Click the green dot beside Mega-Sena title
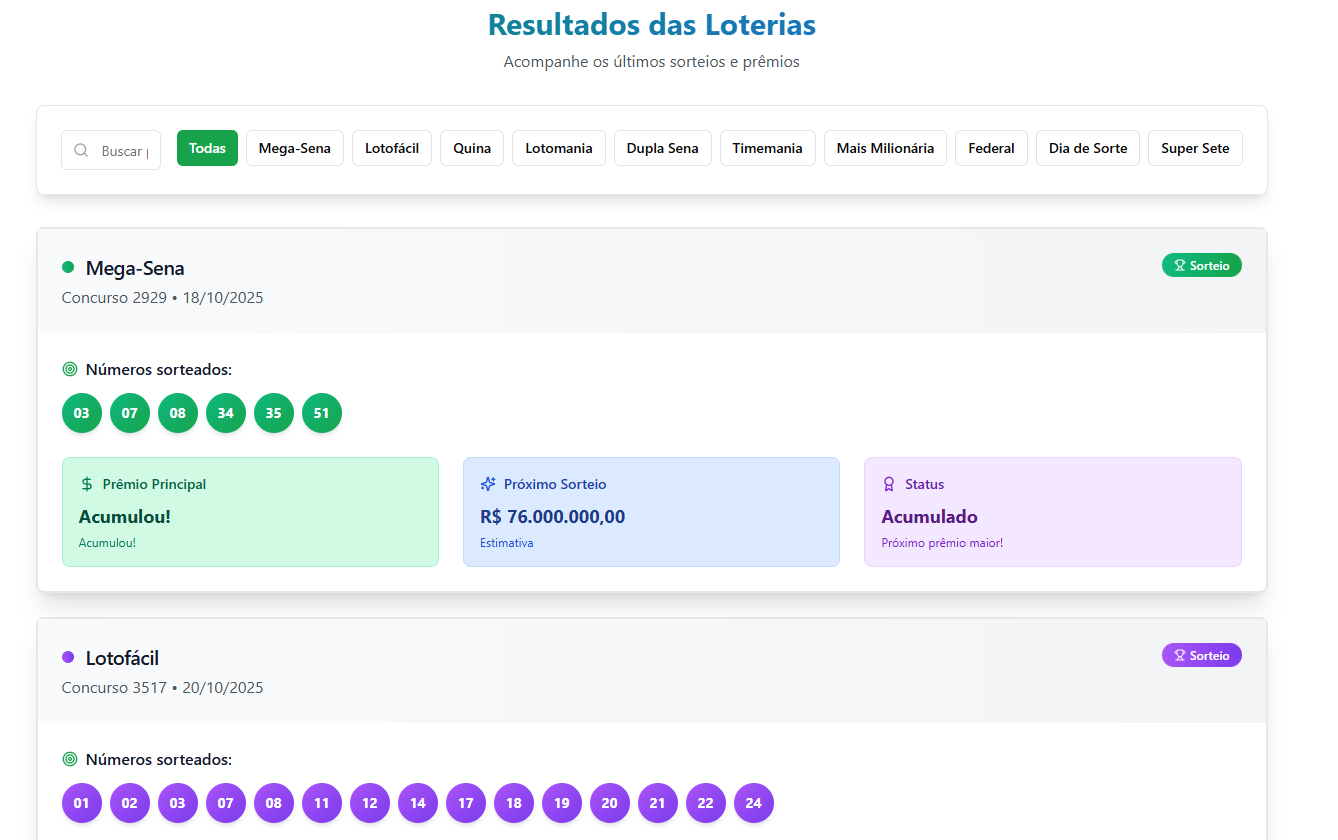Viewport: 1338px width, 840px height. (68, 267)
